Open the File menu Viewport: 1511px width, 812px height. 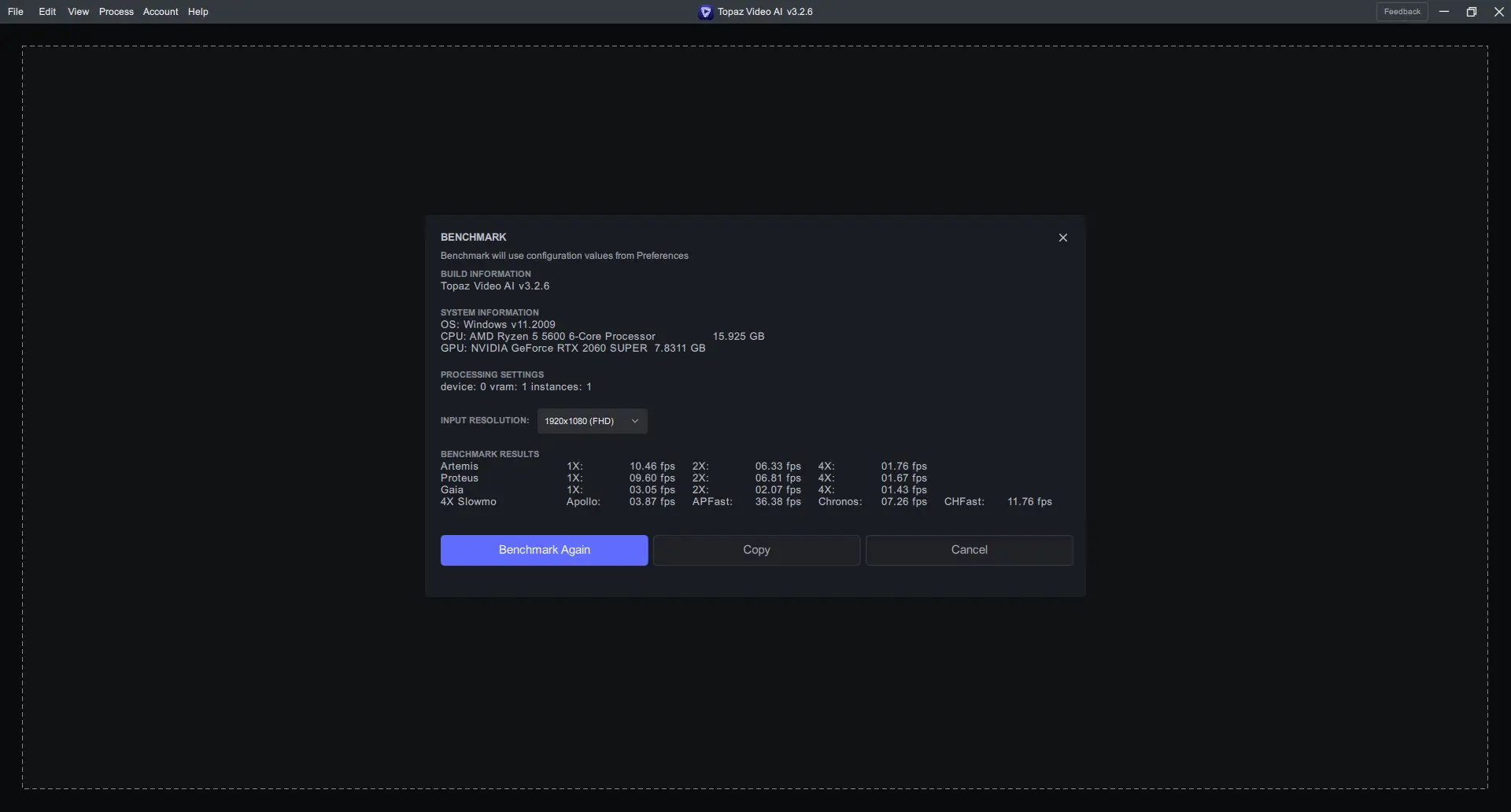point(15,11)
